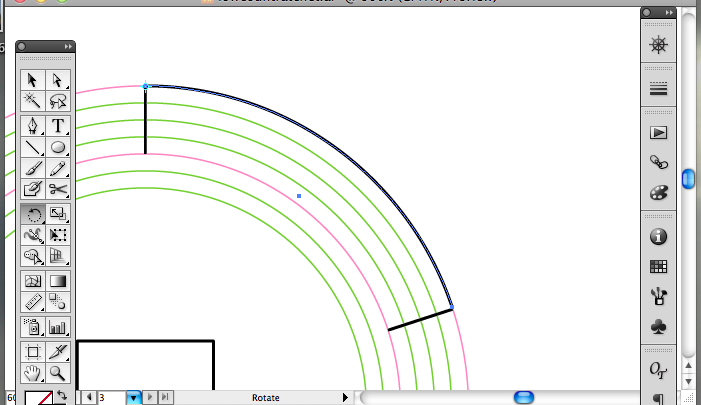Viewport: 701px width, 405px height.
Task: Pick the Line Segment tool
Action: pos(33,147)
